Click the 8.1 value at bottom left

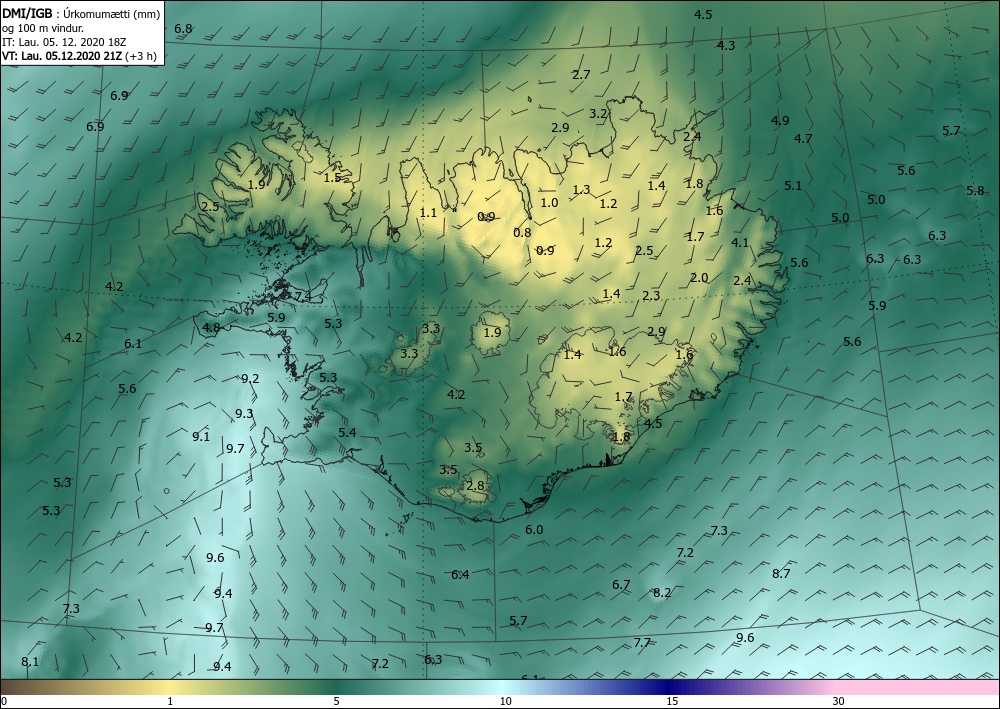click(30, 662)
